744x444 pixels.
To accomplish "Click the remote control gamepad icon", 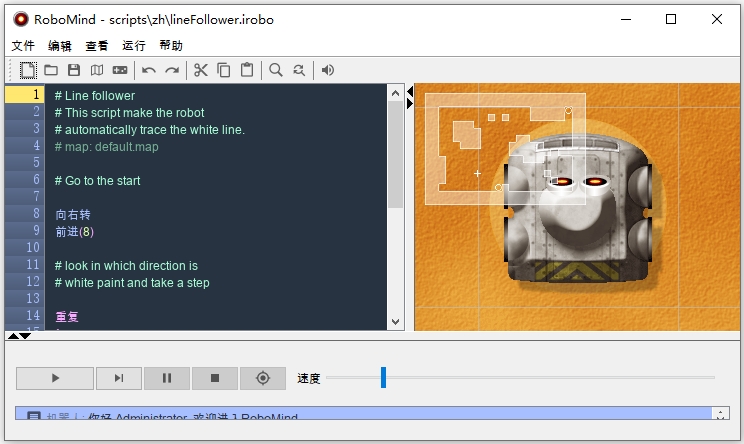I will point(120,70).
